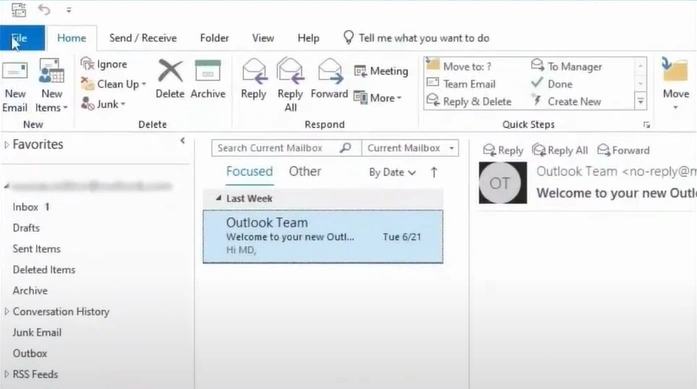Image resolution: width=697 pixels, height=389 pixels.
Task: Open the Deleted Items folder
Action: pos(44,270)
